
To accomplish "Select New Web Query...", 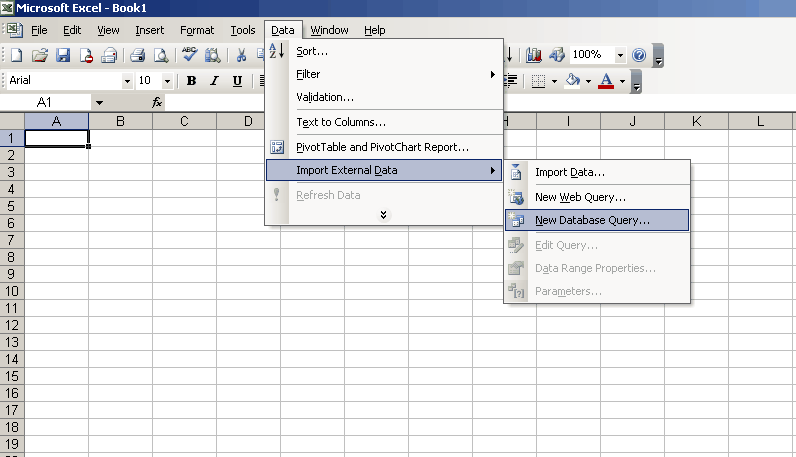I will (x=597, y=197).
